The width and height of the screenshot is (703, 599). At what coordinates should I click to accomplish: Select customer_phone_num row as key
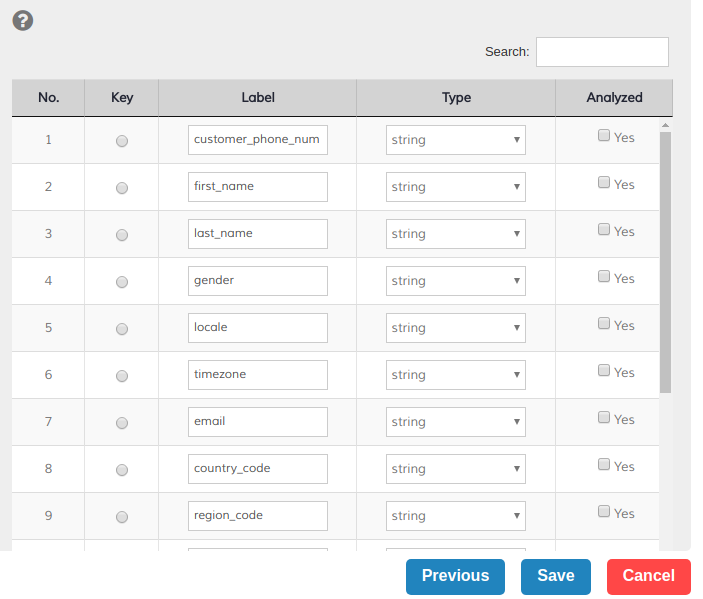tap(122, 141)
